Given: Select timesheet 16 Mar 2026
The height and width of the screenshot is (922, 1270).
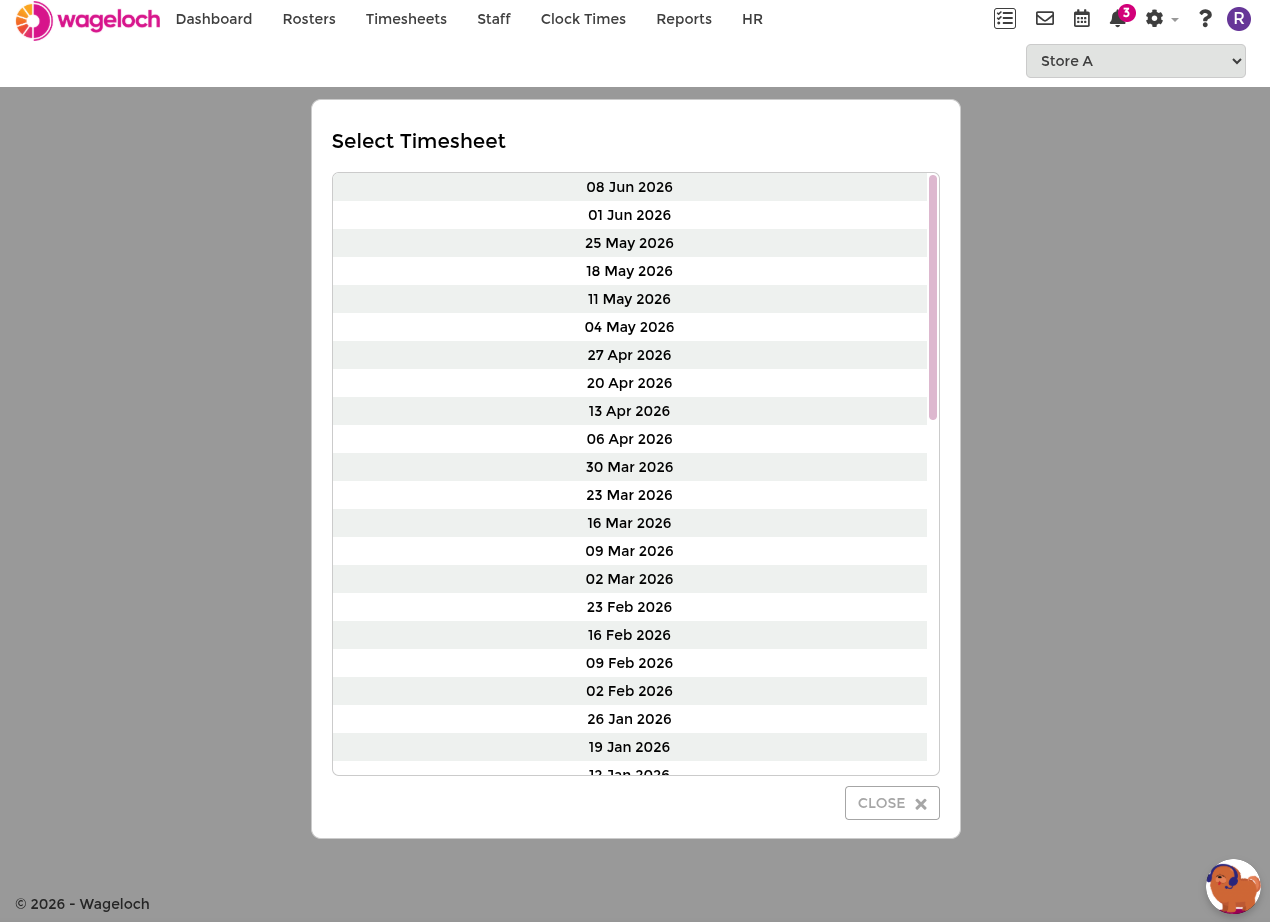Looking at the screenshot, I should (630, 523).
